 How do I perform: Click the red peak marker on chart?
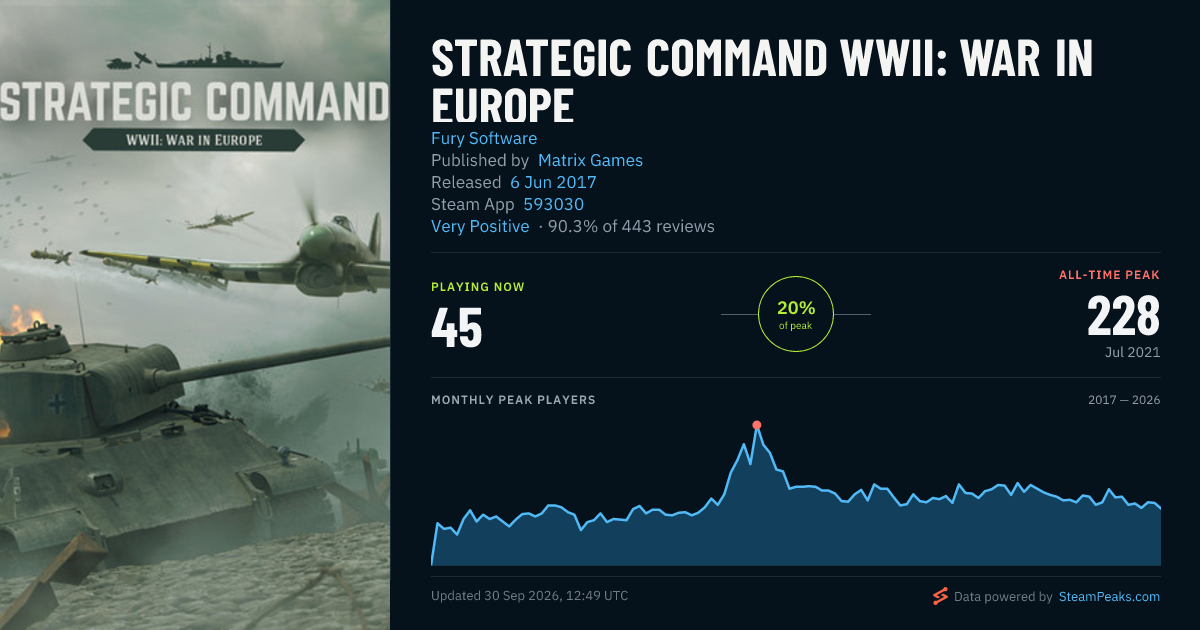point(757,425)
